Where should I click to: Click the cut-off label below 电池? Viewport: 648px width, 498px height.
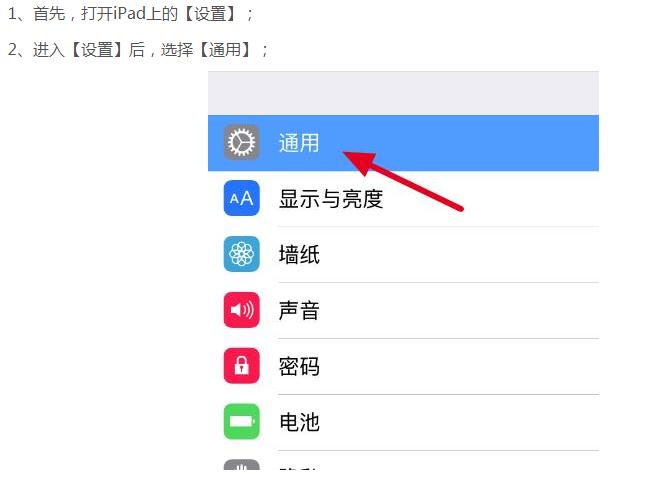tap(298, 468)
